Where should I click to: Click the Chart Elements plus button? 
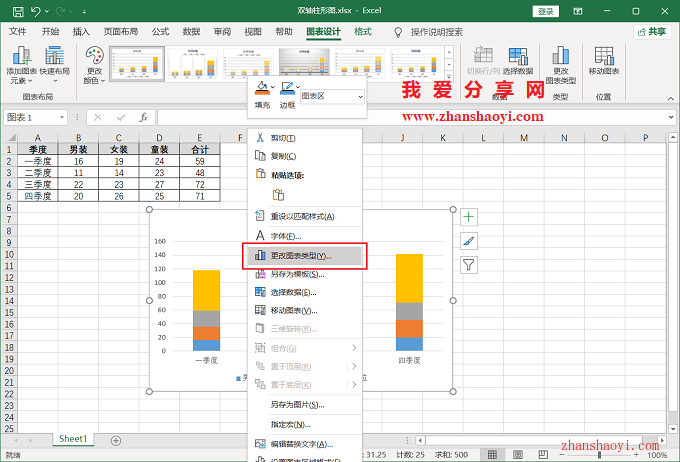coord(469,217)
